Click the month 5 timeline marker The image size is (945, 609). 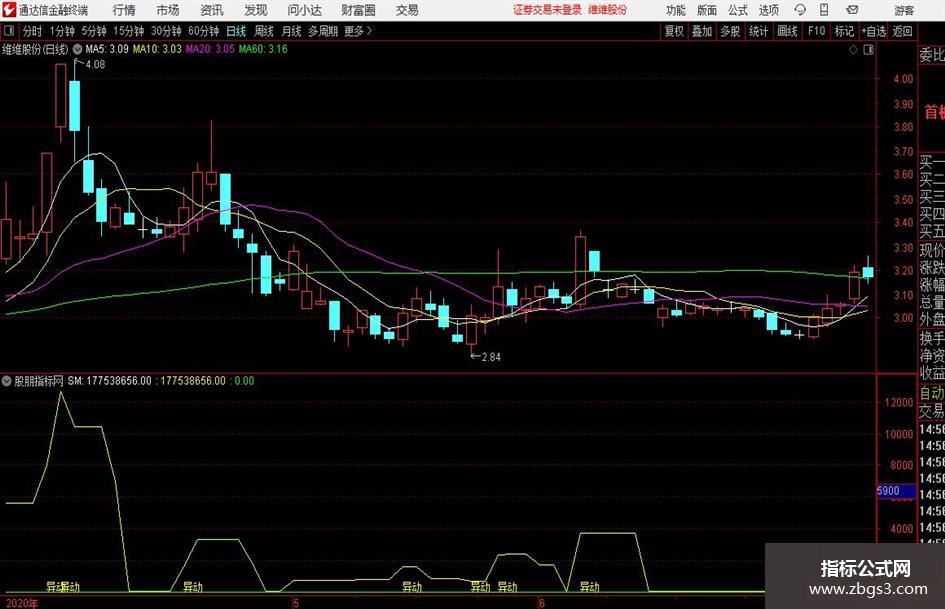296,603
